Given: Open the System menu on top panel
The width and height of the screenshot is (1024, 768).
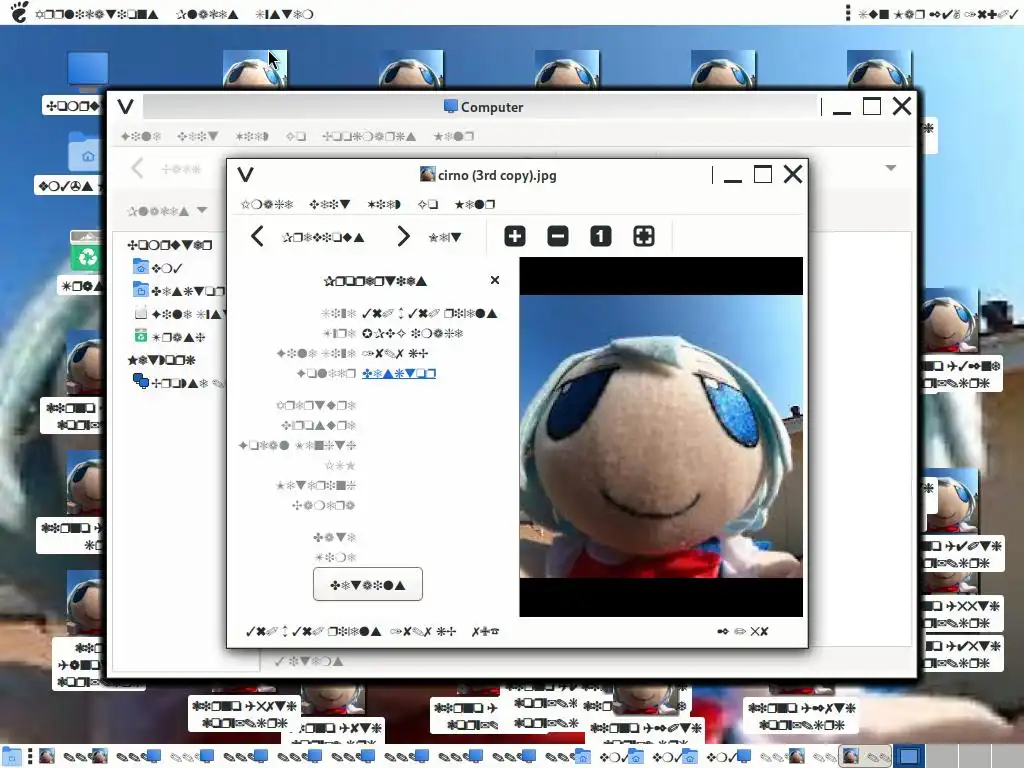Looking at the screenshot, I should pos(284,14).
